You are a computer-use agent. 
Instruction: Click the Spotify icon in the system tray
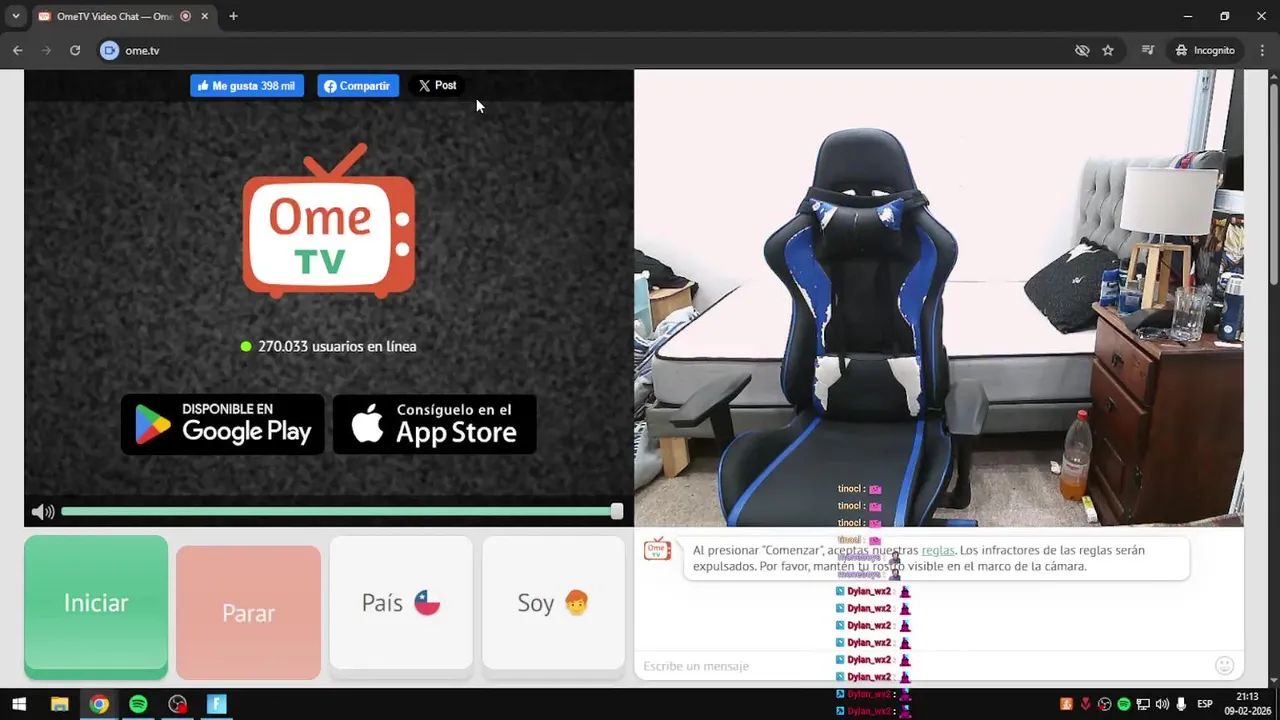[x=1123, y=704]
